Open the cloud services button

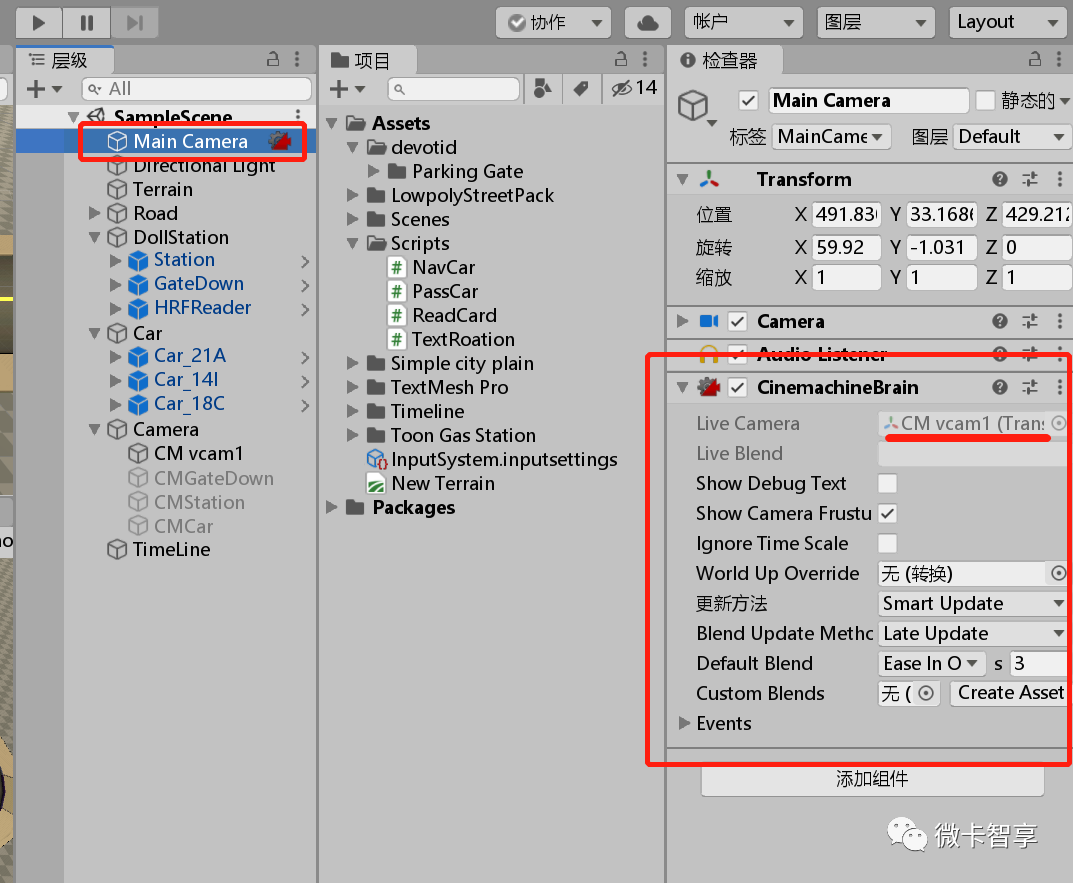click(647, 23)
